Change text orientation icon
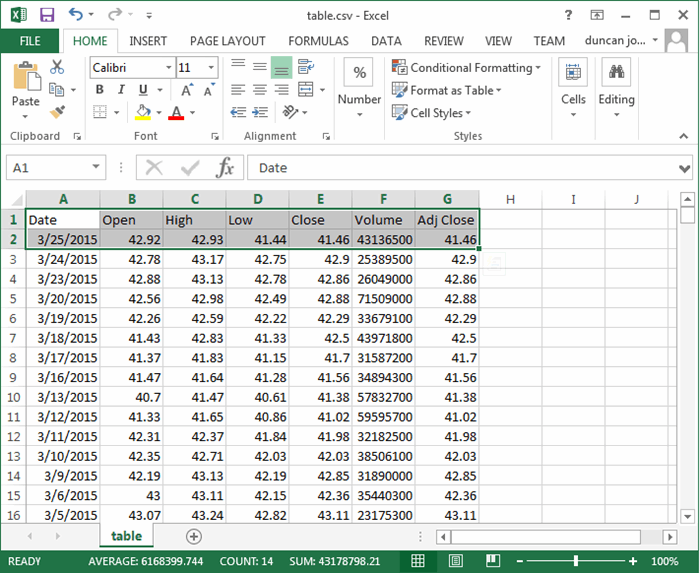Viewport: 700px width, 573px height. [291, 112]
